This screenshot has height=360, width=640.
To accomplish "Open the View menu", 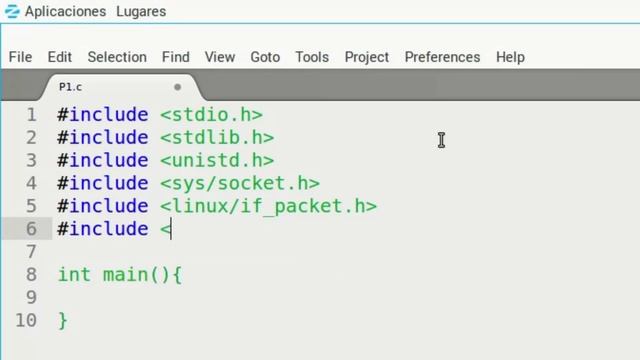I will coord(220,57).
